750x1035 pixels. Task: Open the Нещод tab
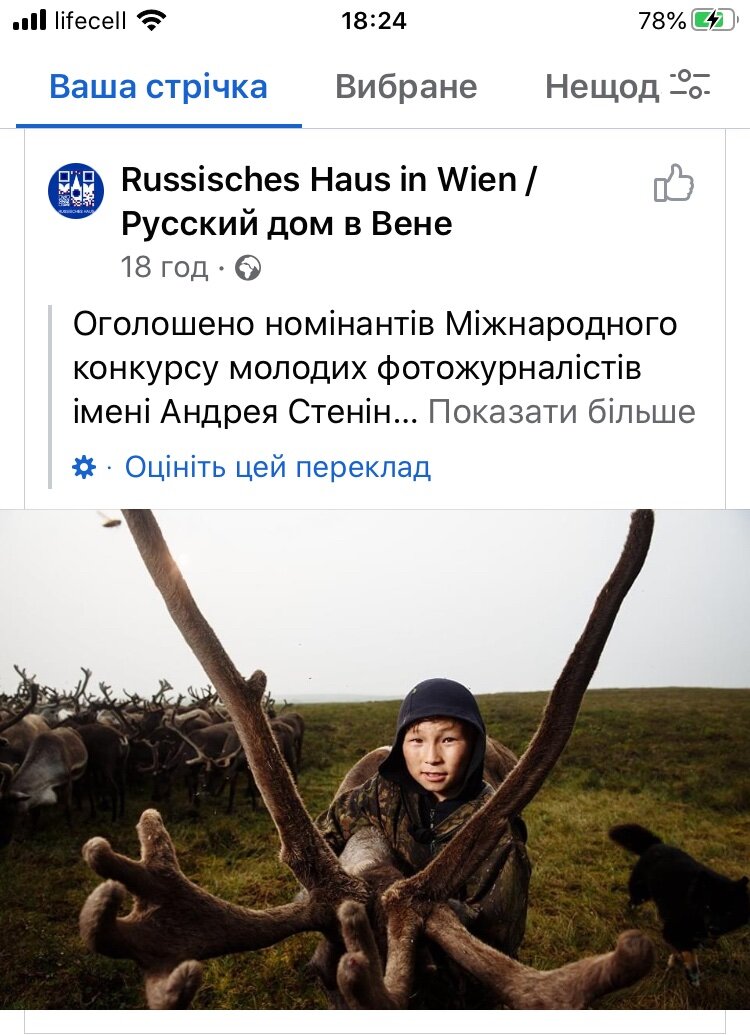pyautogui.click(x=601, y=86)
